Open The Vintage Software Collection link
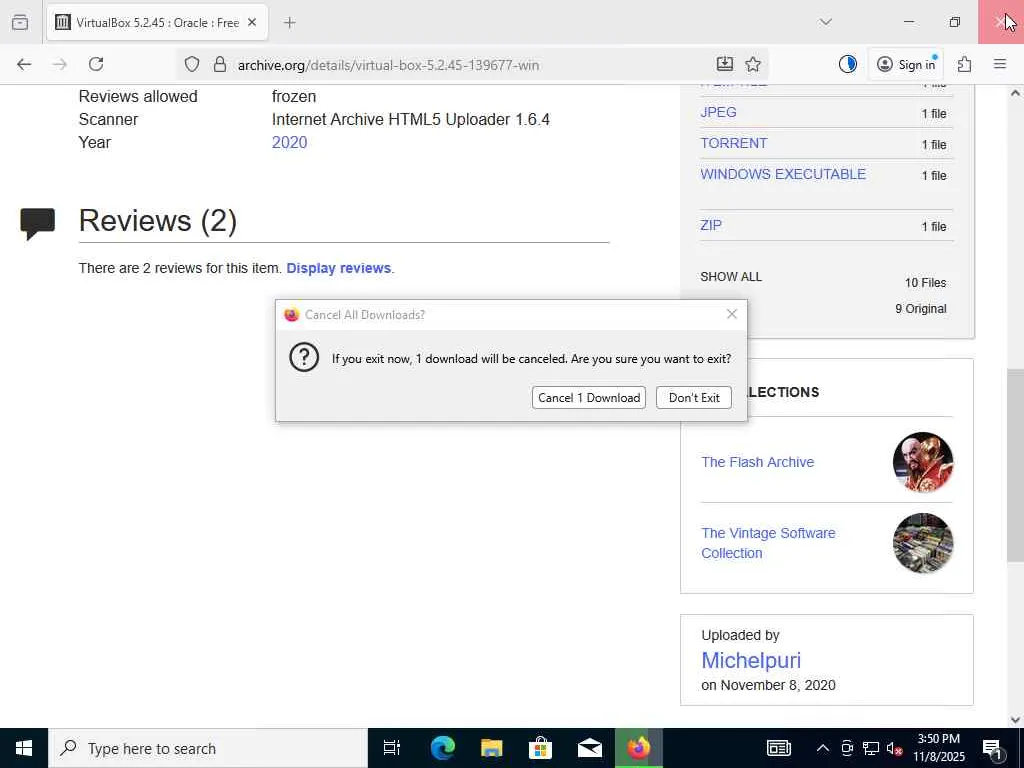1024x768 pixels. coord(768,543)
